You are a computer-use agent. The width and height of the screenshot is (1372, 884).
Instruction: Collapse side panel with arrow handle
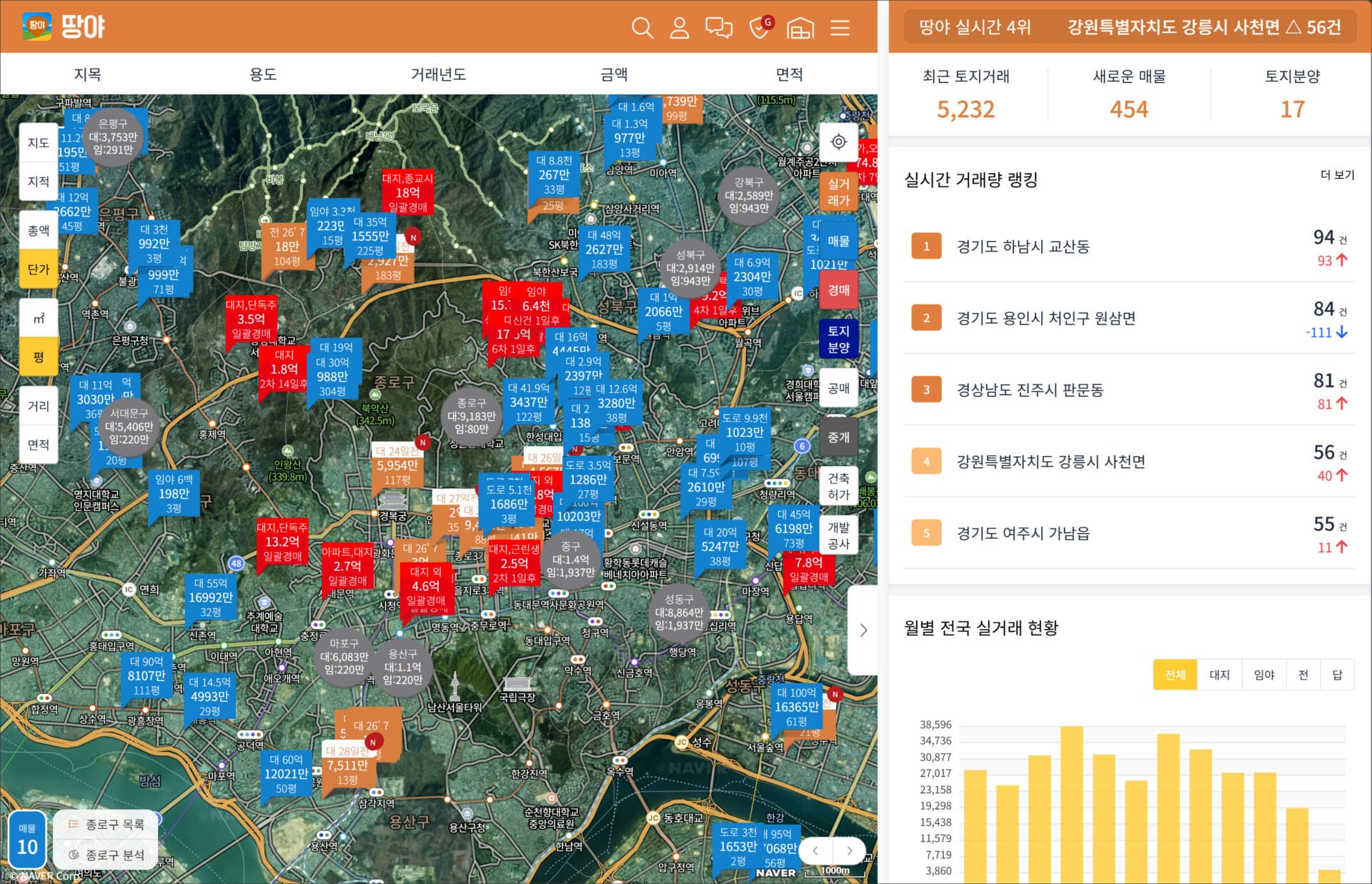[863, 630]
